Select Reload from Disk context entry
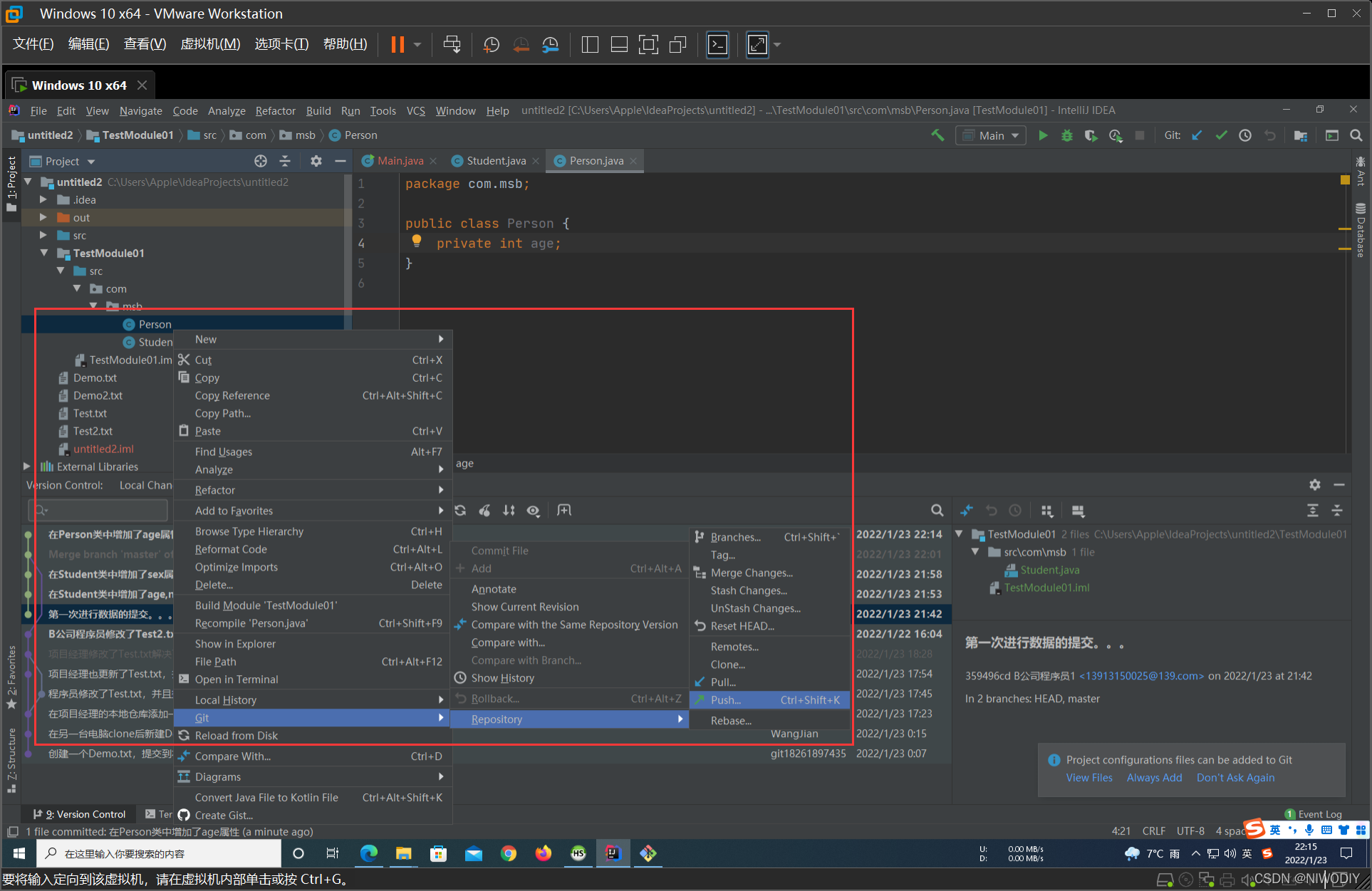Viewport: 1372px width, 891px height. pyautogui.click(x=313, y=736)
